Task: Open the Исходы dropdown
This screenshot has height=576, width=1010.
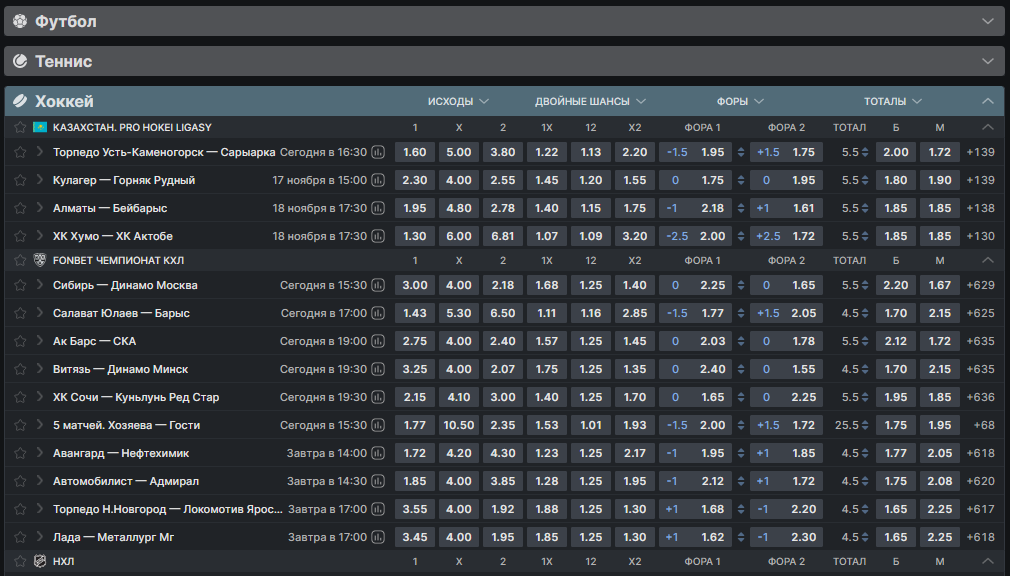Action: coord(458,101)
